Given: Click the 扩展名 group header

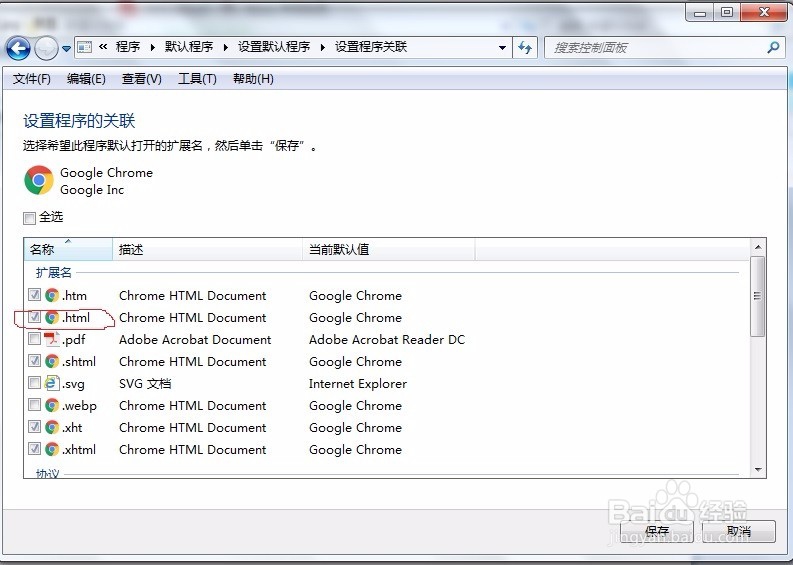Looking at the screenshot, I should [x=54, y=273].
